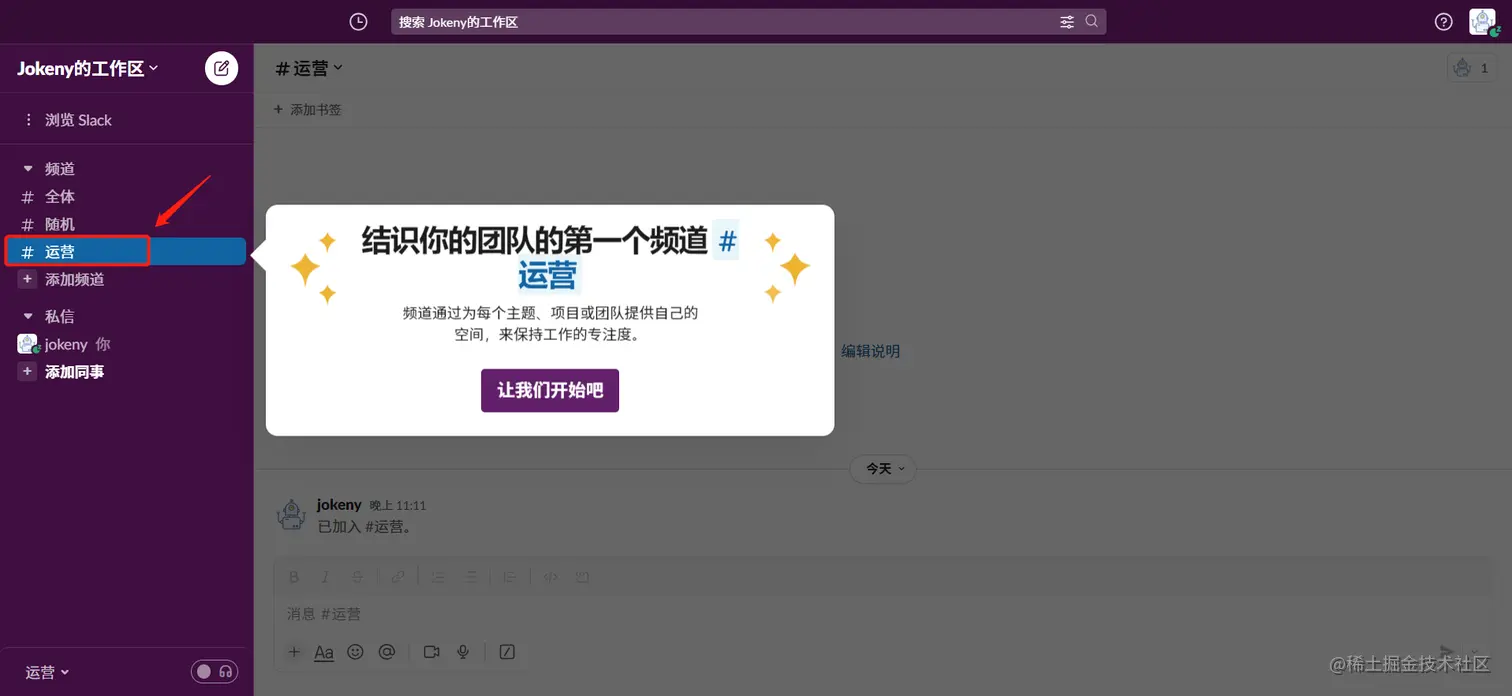
Task: Click the 编辑说明 link
Action: point(870,351)
